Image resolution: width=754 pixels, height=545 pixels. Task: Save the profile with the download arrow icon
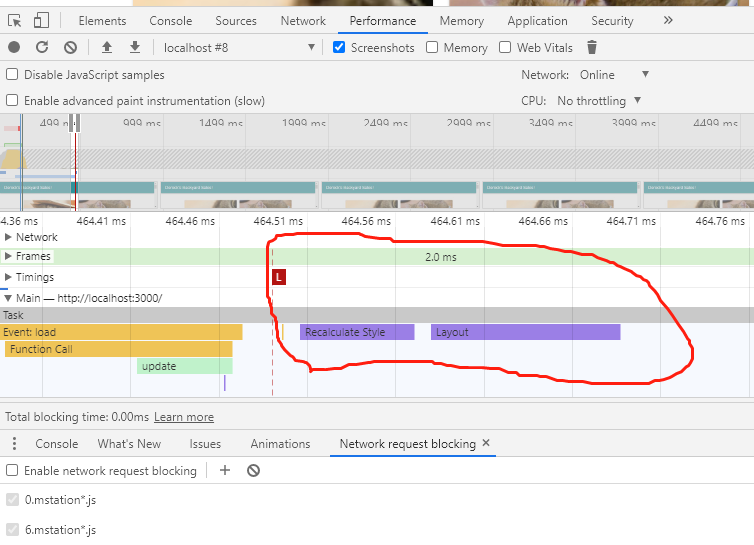click(x=135, y=47)
